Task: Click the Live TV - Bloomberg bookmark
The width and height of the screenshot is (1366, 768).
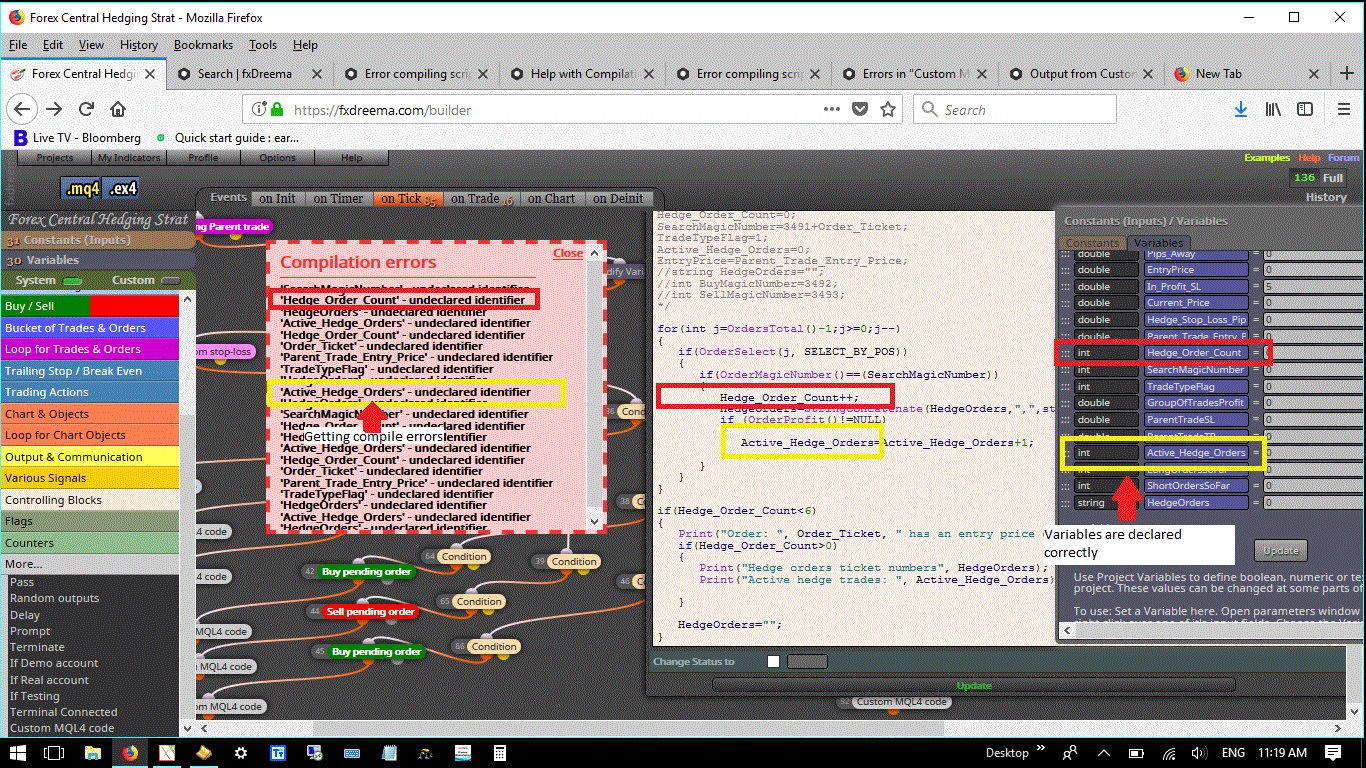Action: pyautogui.click(x=77, y=137)
